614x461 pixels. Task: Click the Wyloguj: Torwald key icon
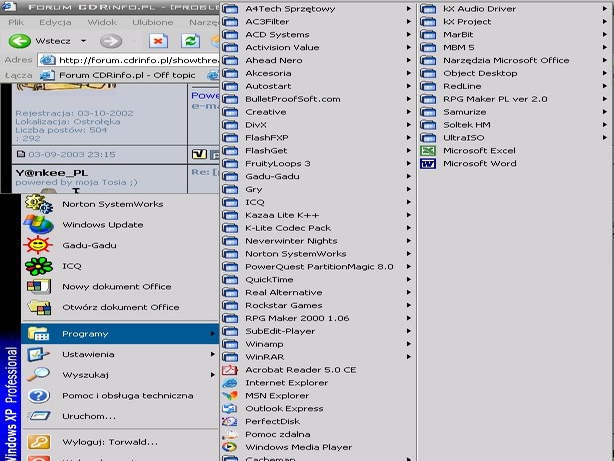pos(38,442)
